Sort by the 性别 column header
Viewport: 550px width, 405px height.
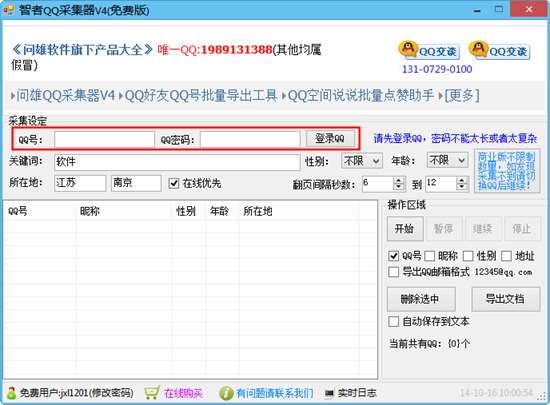189,211
